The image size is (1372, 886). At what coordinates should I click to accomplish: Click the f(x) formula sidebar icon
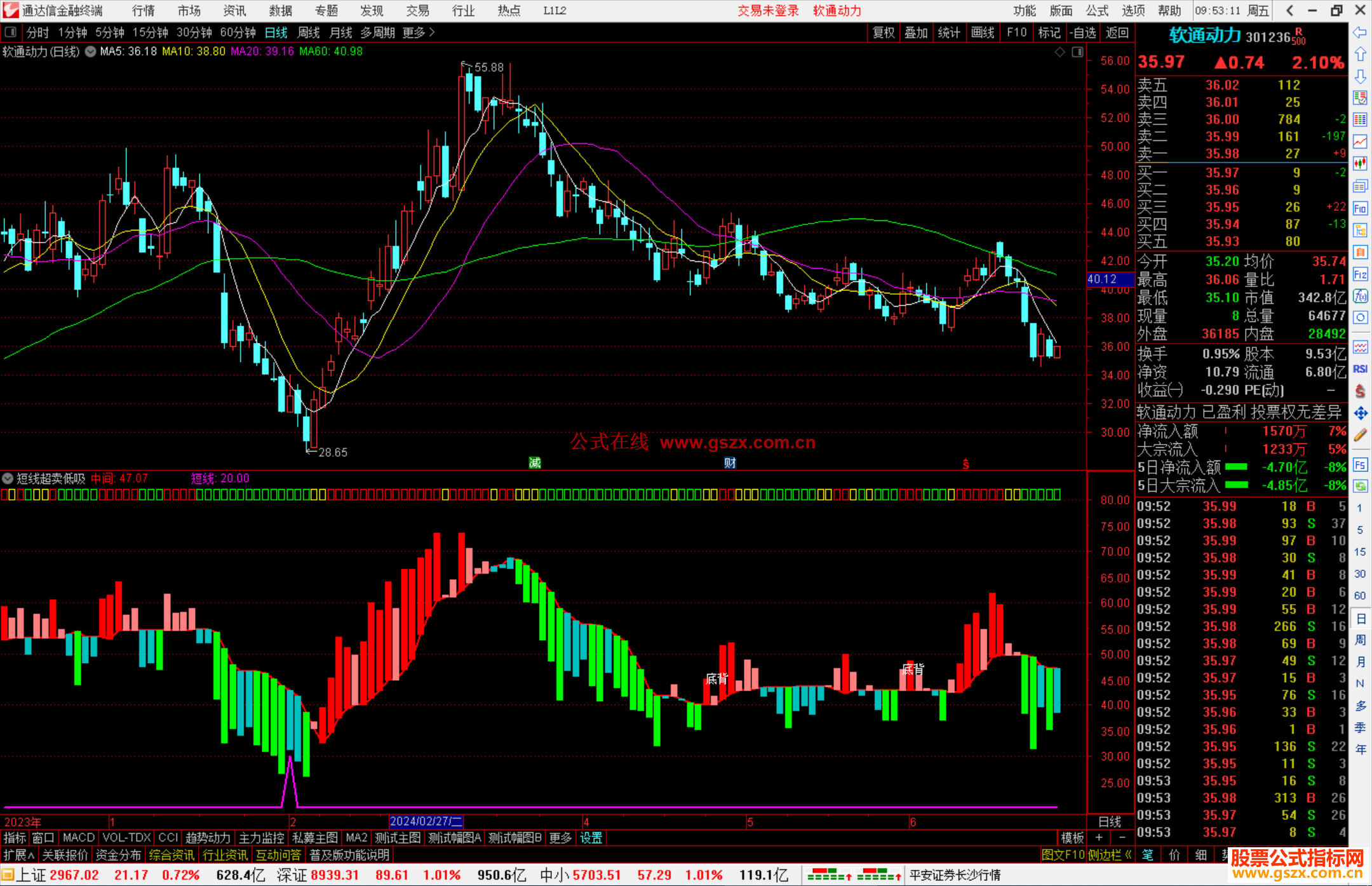pos(1360,296)
